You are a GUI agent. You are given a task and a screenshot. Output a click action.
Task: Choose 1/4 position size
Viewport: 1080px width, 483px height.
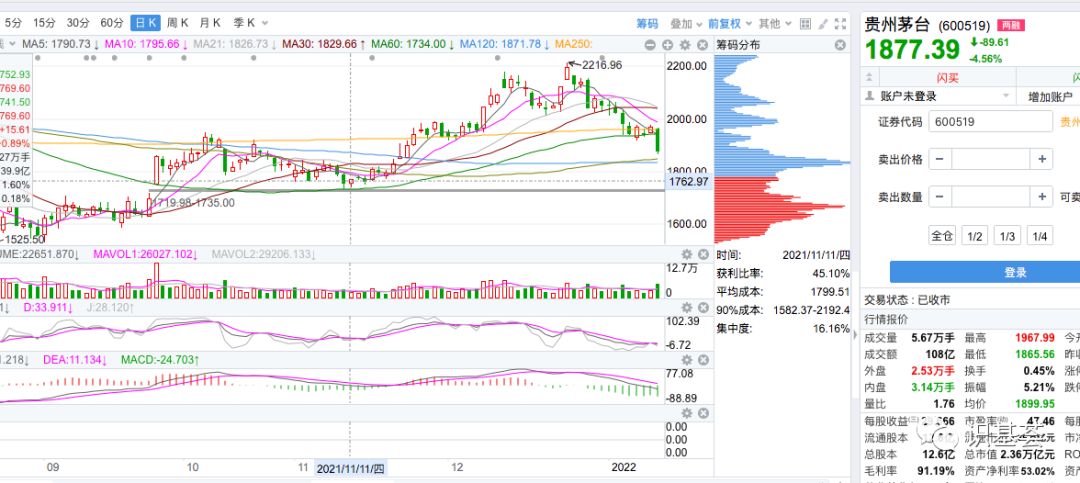point(1040,236)
